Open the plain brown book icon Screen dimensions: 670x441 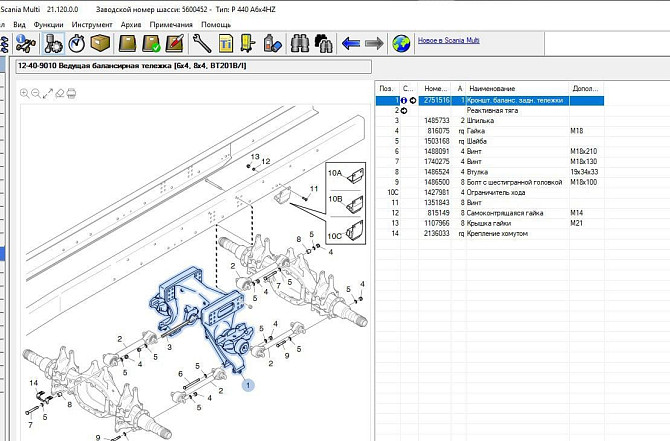(x=127, y=44)
